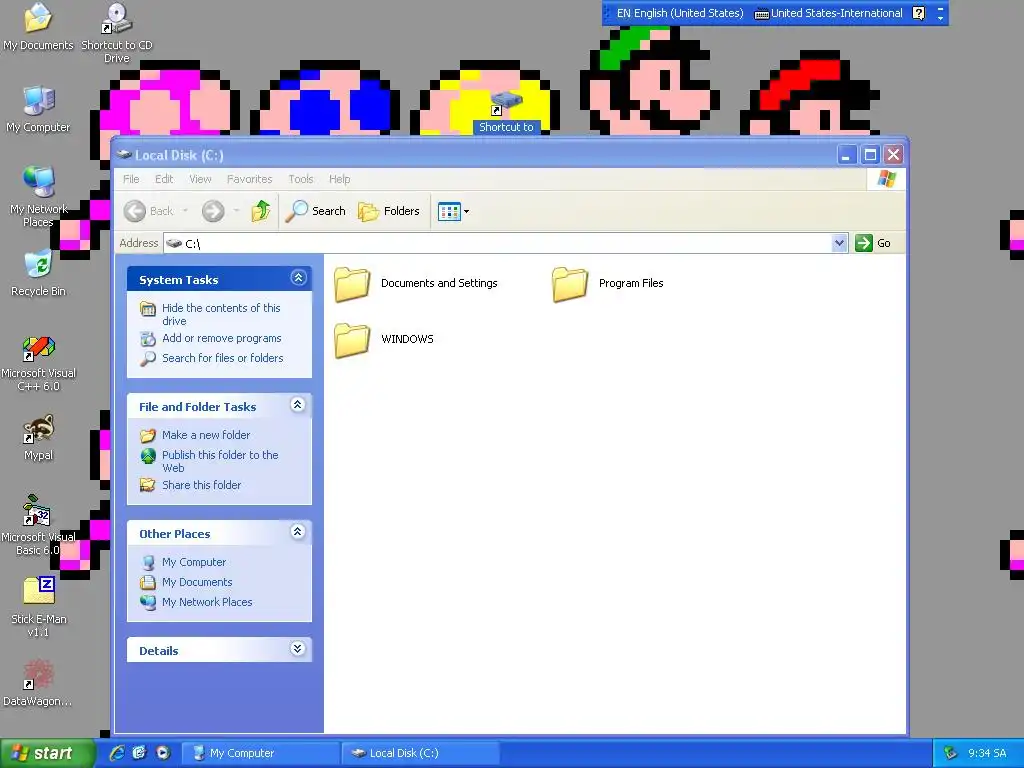Open the Edit menu
The width and height of the screenshot is (1024, 768).
(164, 179)
